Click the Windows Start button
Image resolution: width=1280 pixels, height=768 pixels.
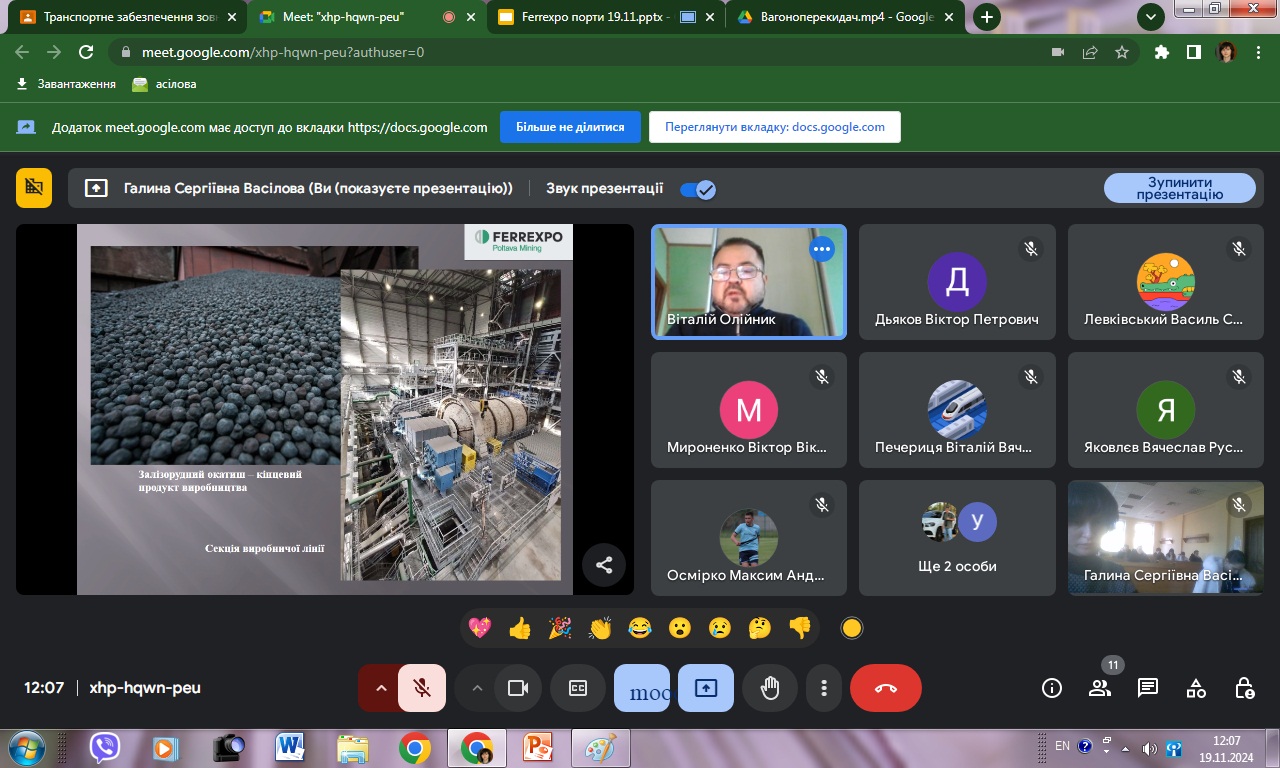25,747
